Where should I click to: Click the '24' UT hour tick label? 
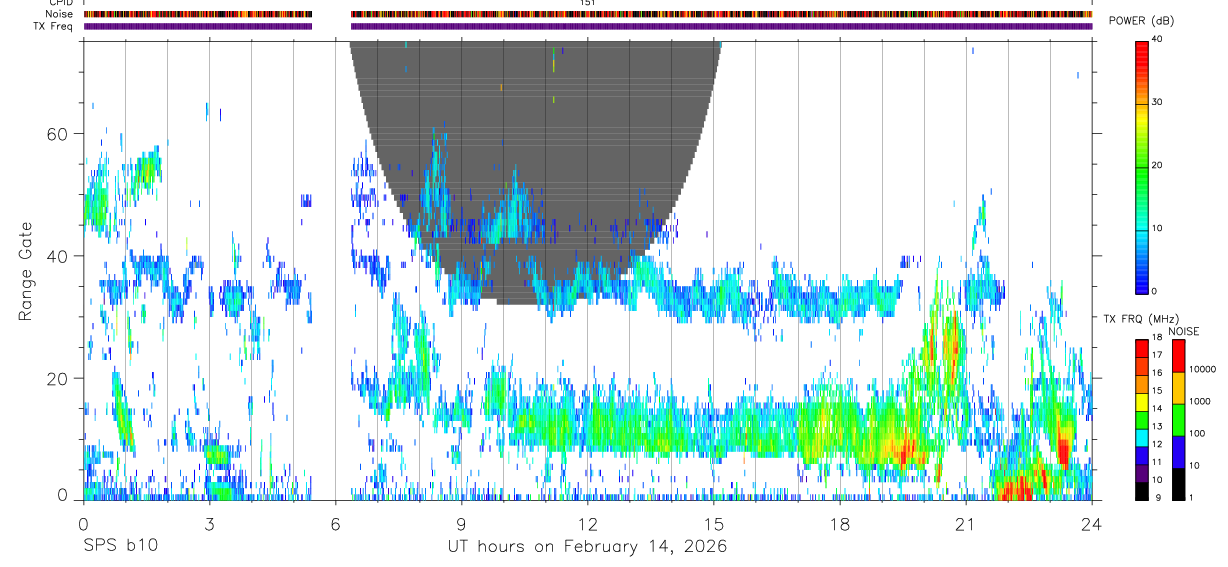[1092, 524]
